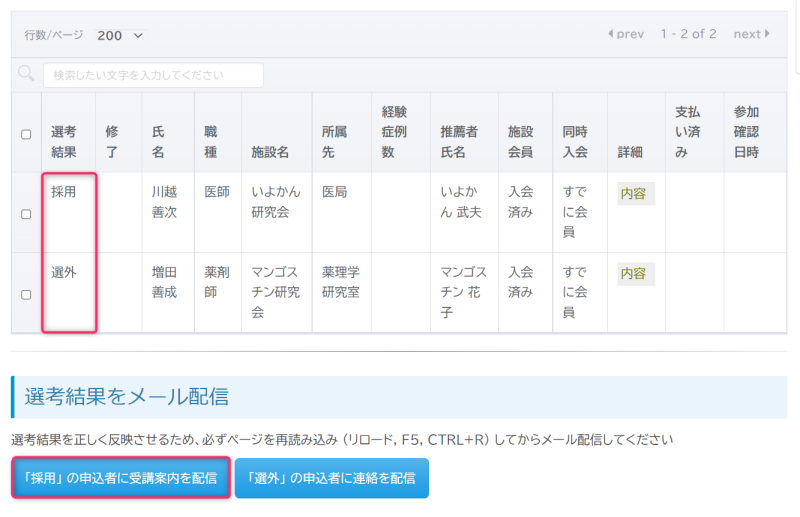This screenshot has height=517, width=800.
Task: Open 内容 details for 増田善成
Action: pyautogui.click(x=635, y=273)
